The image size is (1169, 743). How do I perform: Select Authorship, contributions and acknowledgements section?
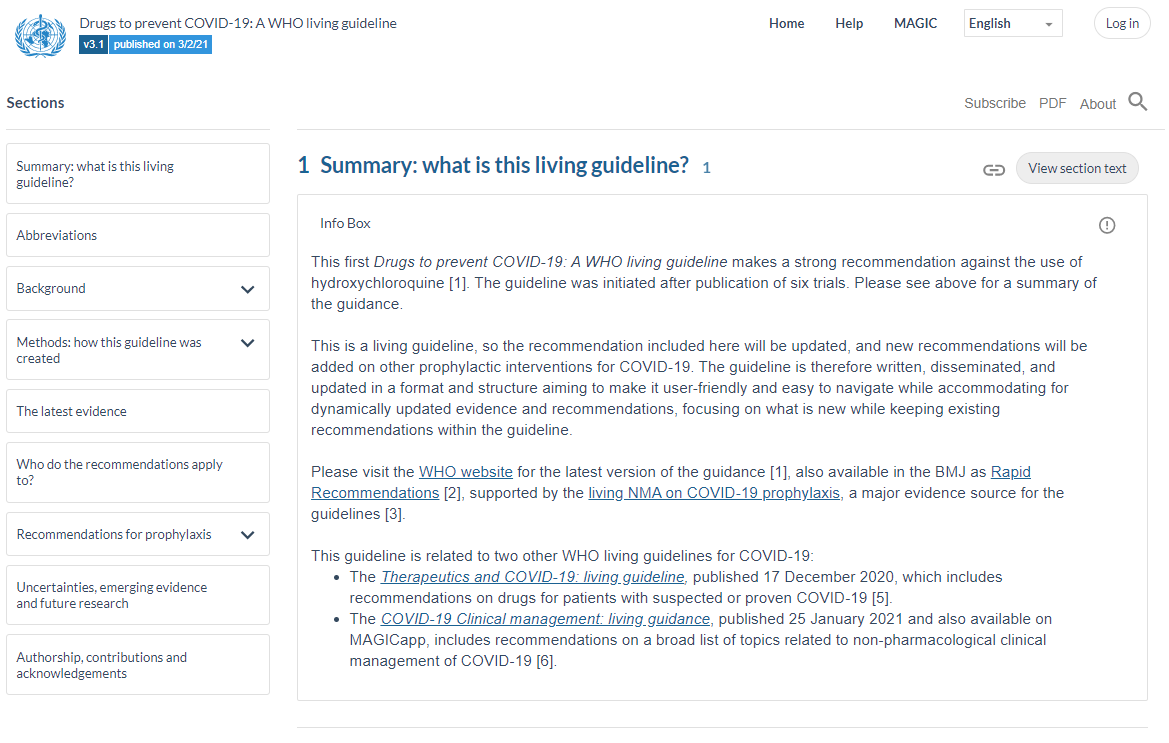138,665
